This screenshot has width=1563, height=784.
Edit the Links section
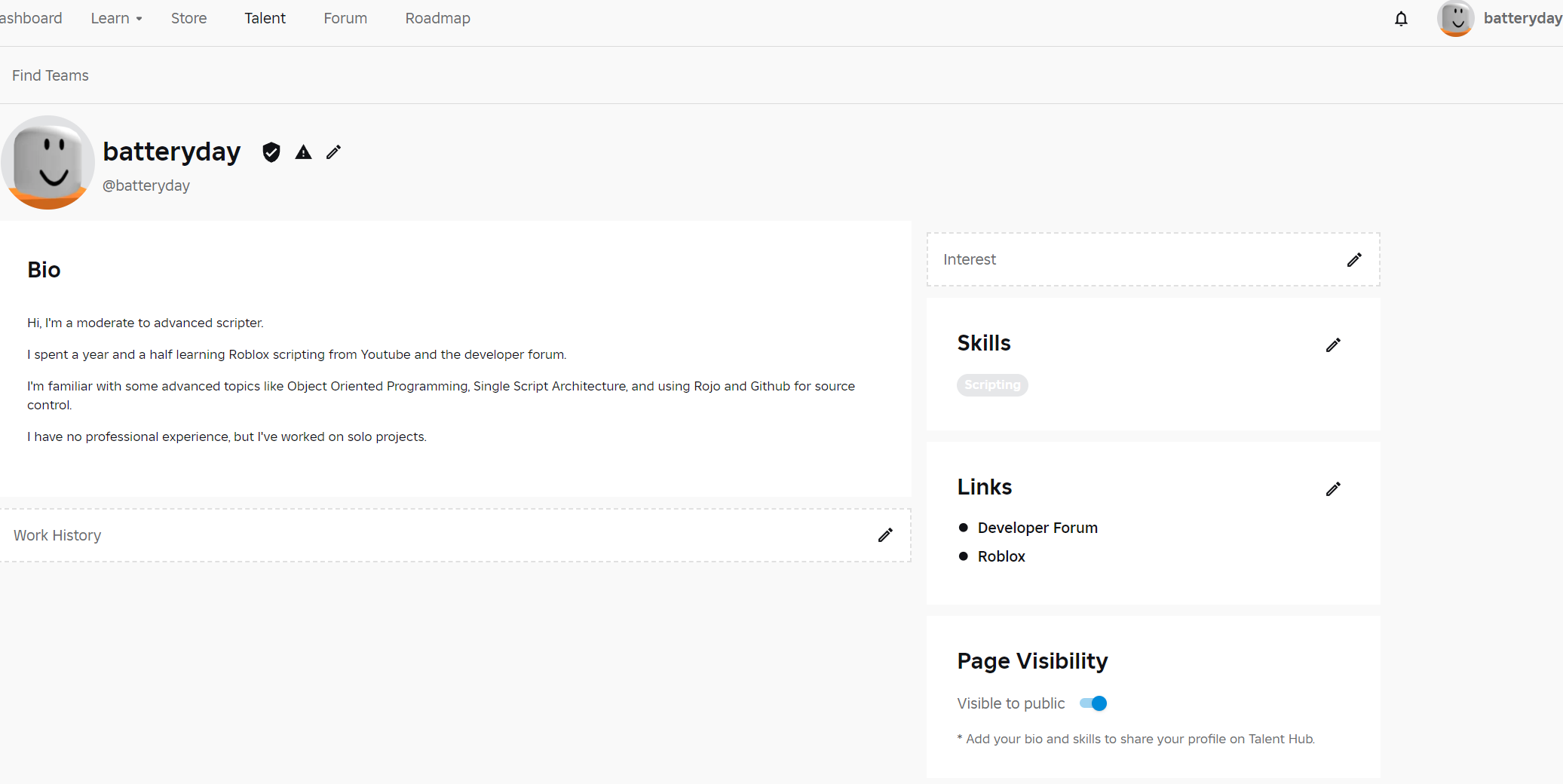[x=1333, y=489]
